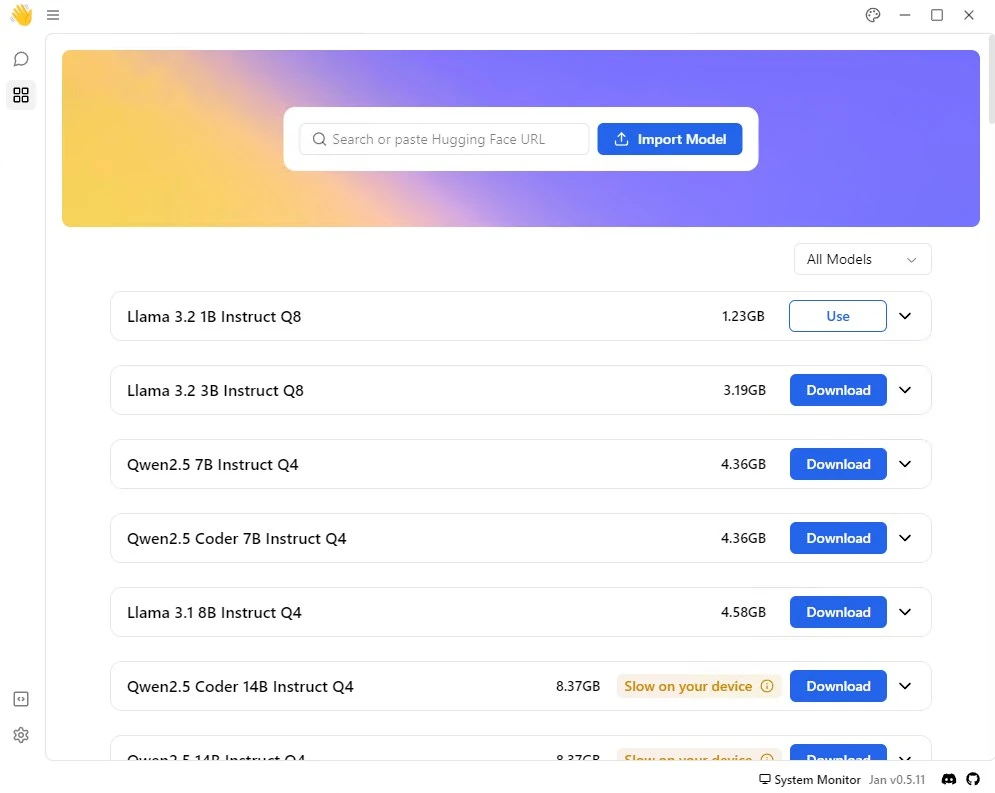
Task: Open the GitHub icon in status bar
Action: 973,779
